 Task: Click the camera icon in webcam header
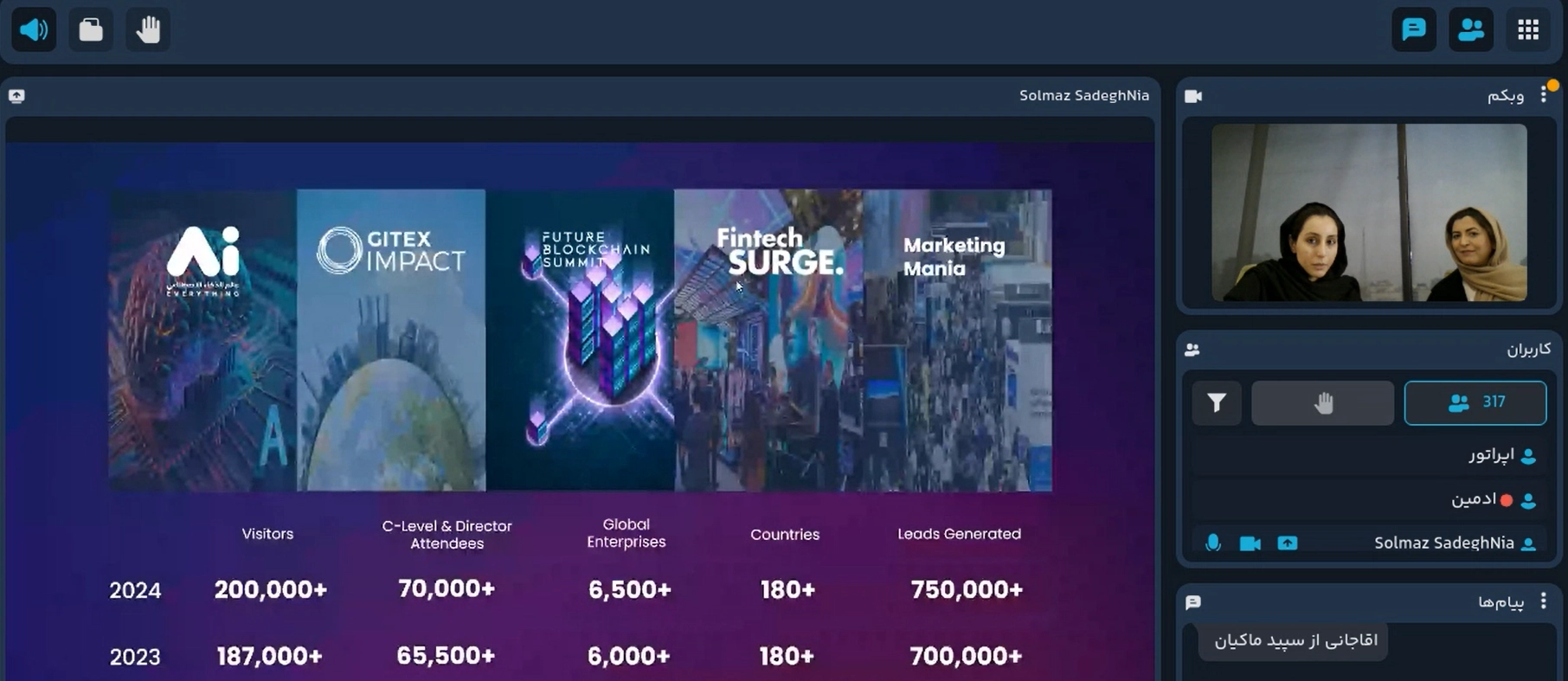(1193, 96)
